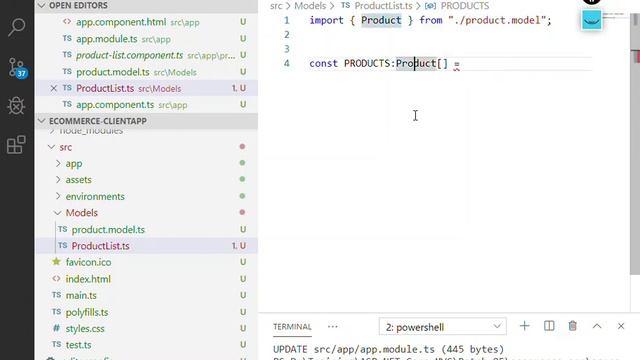Screen dimensions: 640x360
Task: Collapse the src folder
Action: click(51, 147)
